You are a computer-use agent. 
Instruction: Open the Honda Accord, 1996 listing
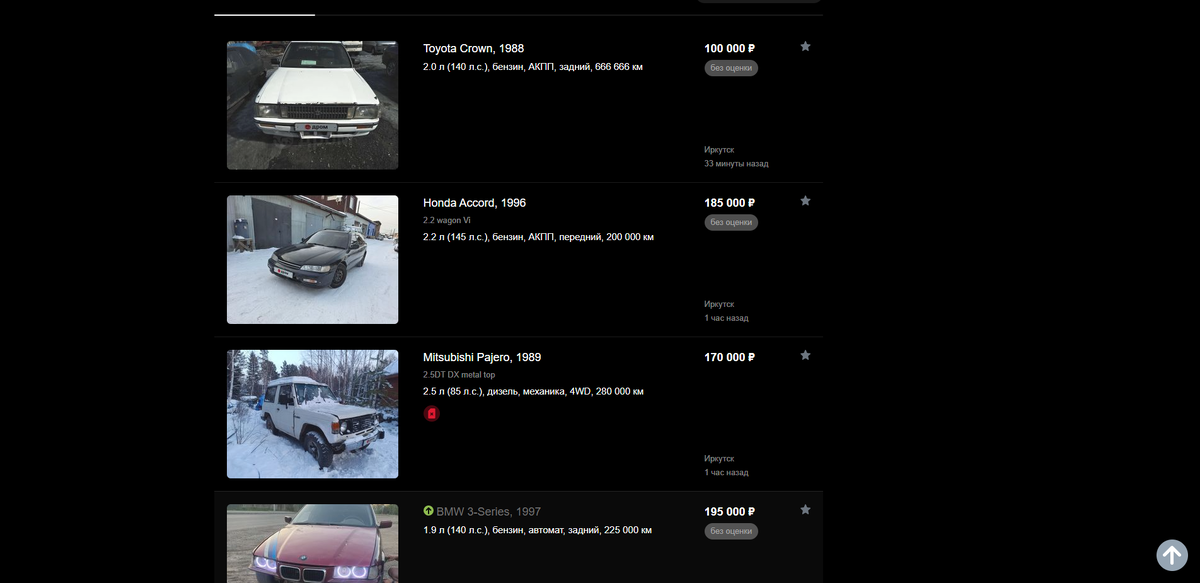(x=474, y=203)
